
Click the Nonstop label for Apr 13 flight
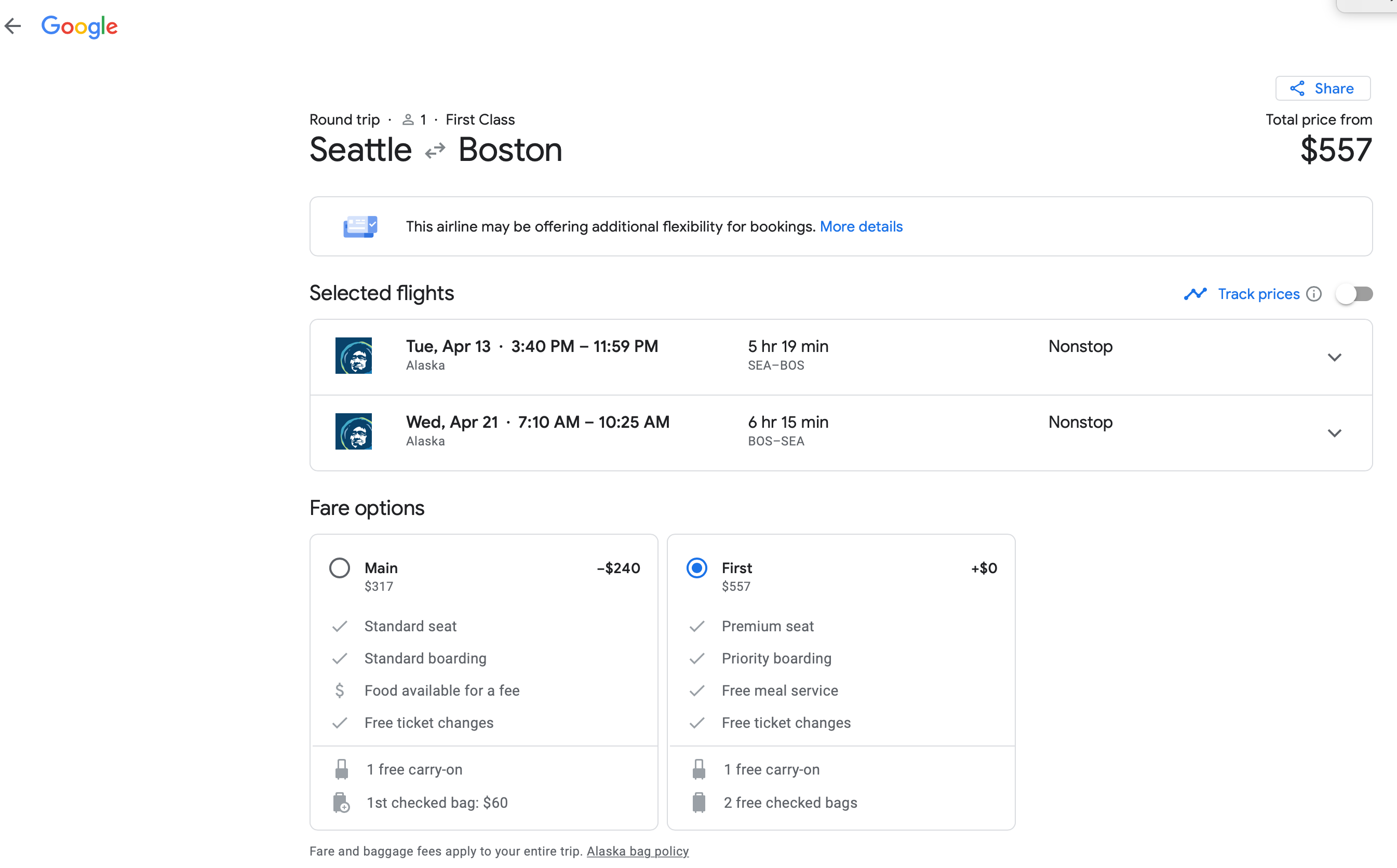click(x=1080, y=346)
